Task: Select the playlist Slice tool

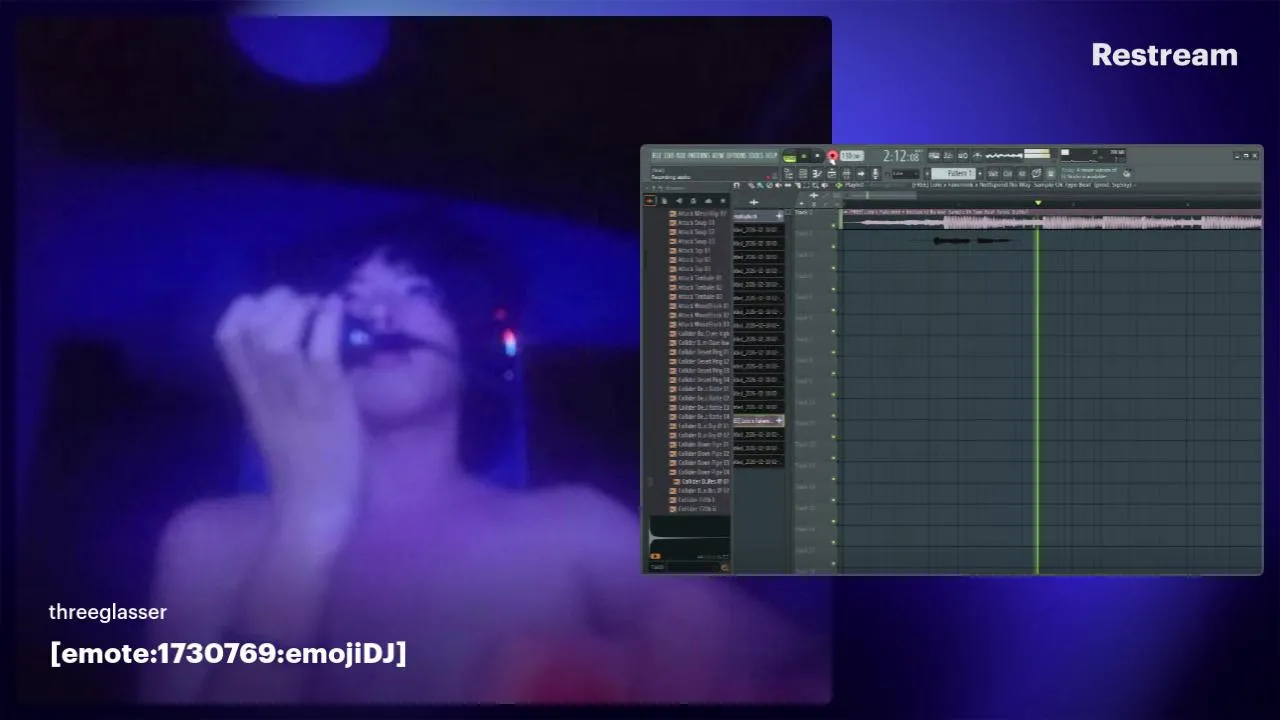Action: tap(797, 185)
